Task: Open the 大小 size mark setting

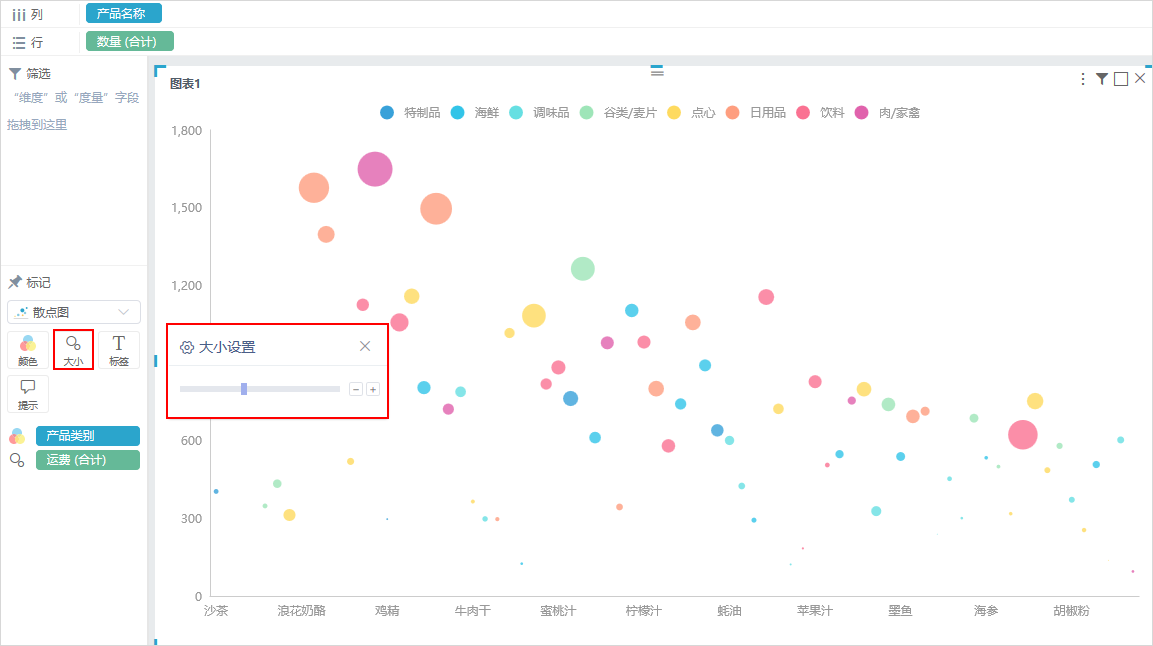Action: [x=74, y=350]
